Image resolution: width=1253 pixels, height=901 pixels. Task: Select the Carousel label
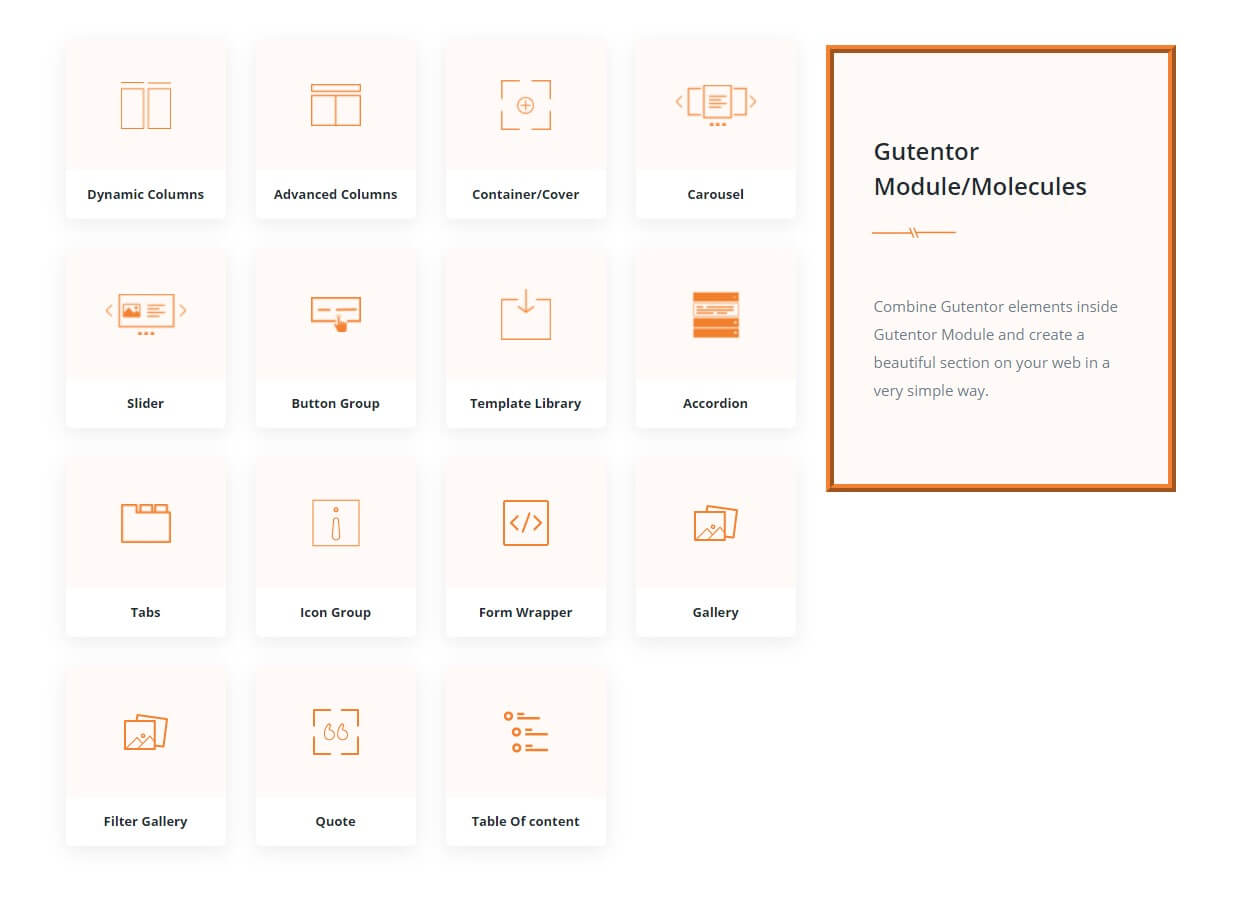point(716,194)
